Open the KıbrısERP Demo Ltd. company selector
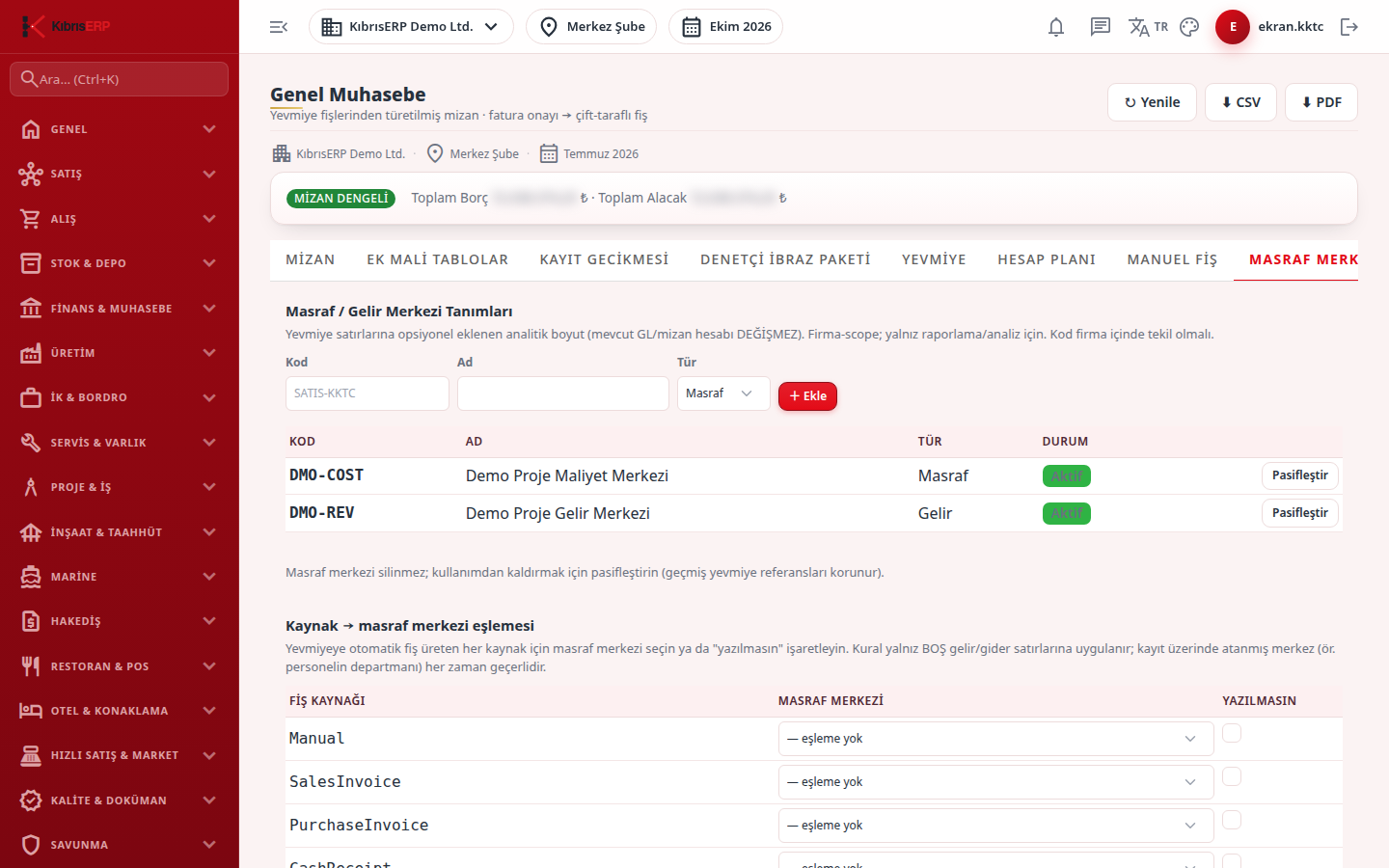 pyautogui.click(x=411, y=27)
